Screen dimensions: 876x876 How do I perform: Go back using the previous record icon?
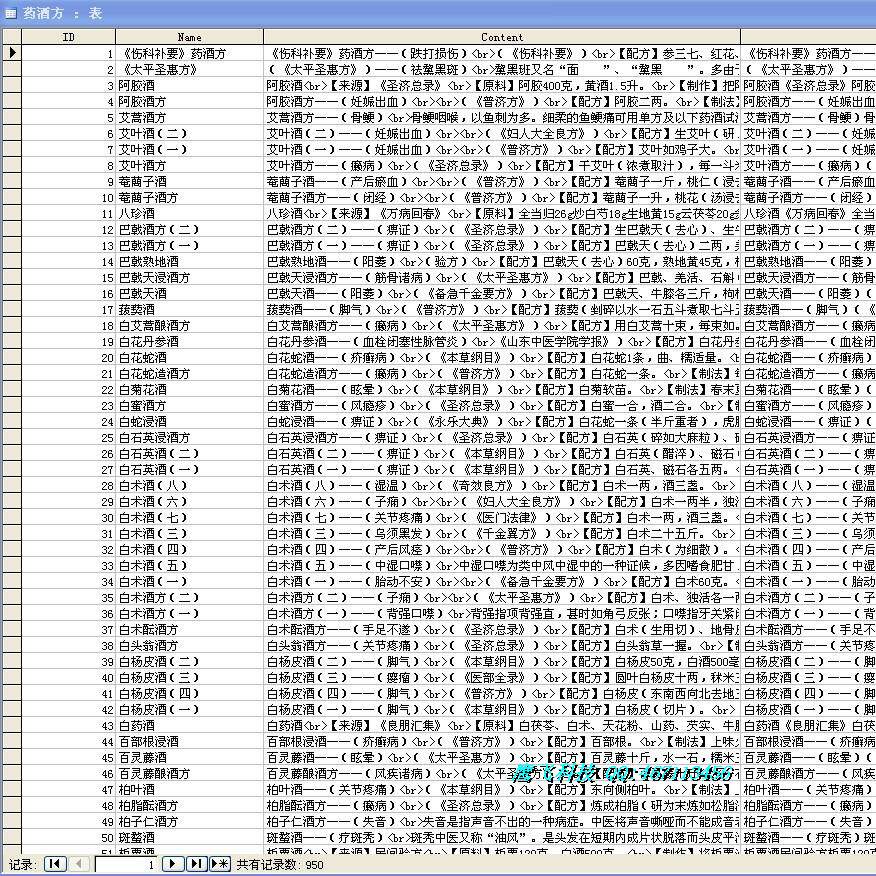[78, 865]
